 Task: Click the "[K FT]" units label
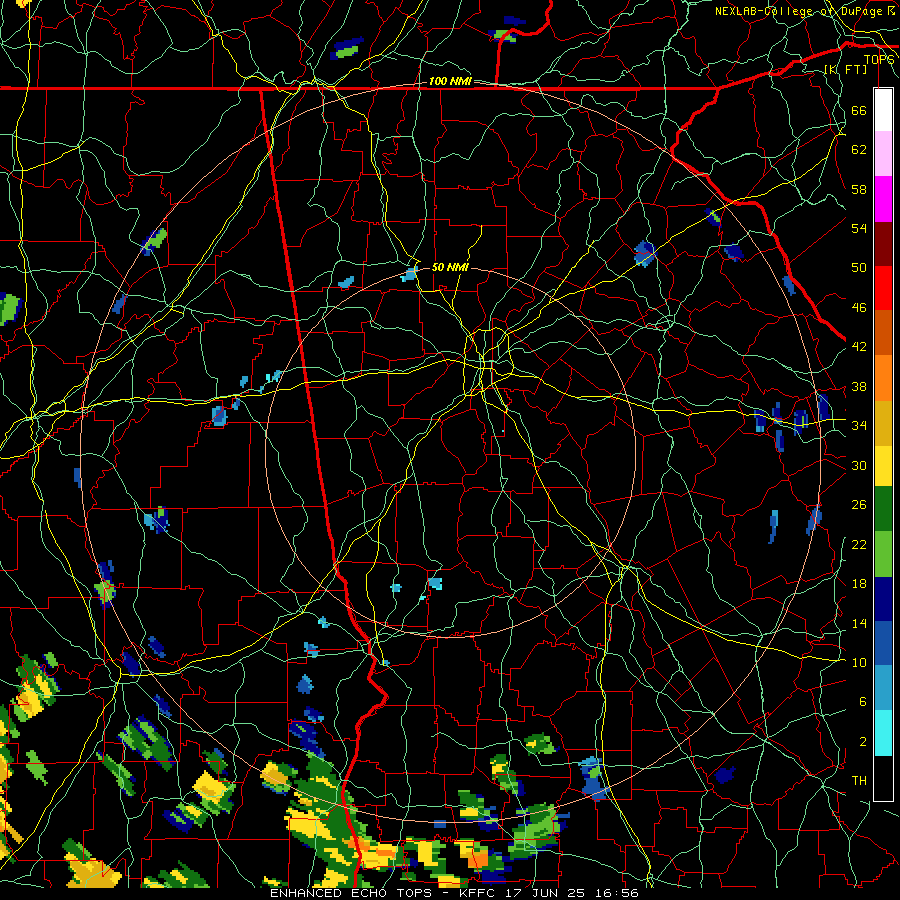(x=845, y=69)
